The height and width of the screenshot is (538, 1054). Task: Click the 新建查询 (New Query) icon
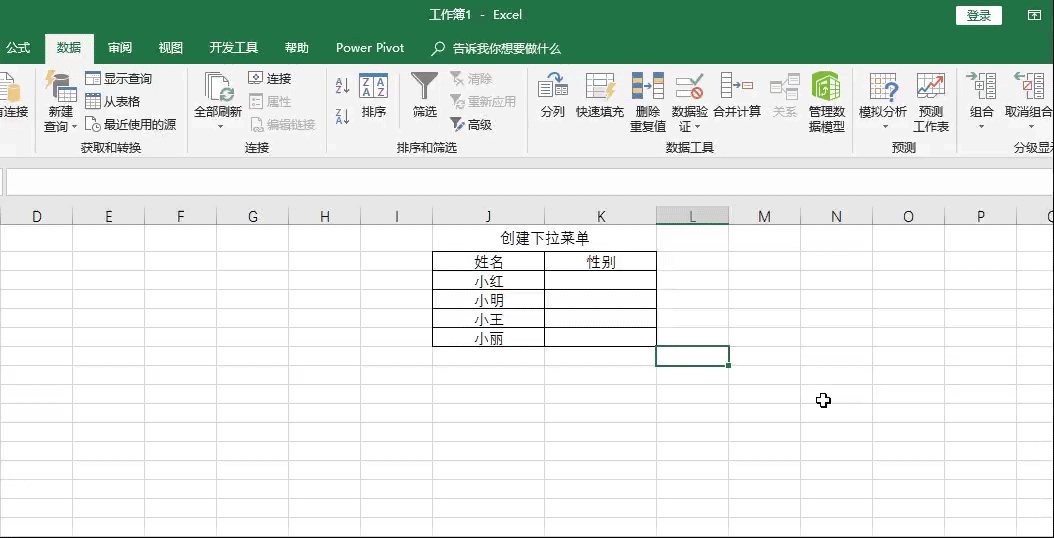(60, 86)
